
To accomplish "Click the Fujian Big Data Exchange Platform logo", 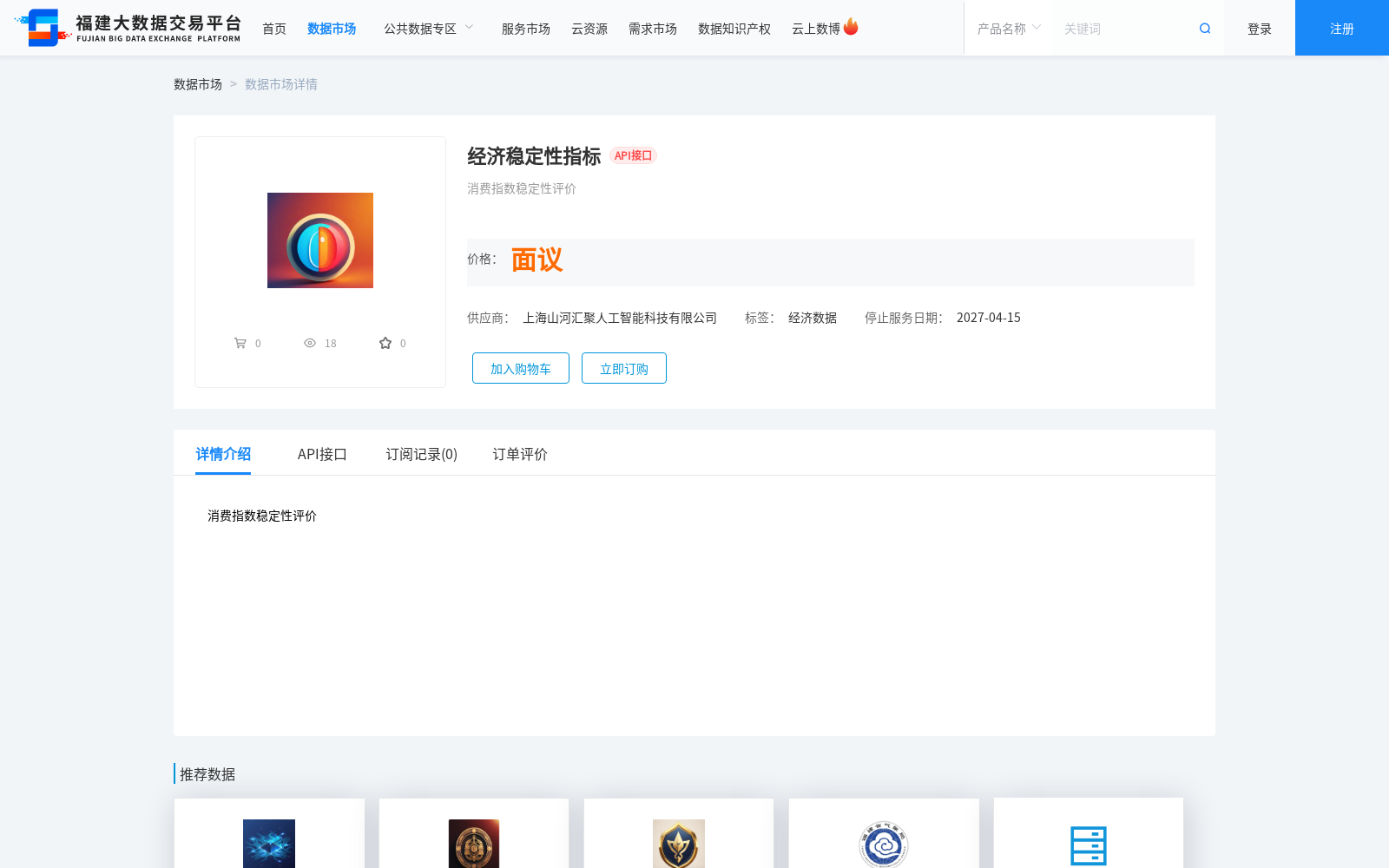I will (x=128, y=28).
